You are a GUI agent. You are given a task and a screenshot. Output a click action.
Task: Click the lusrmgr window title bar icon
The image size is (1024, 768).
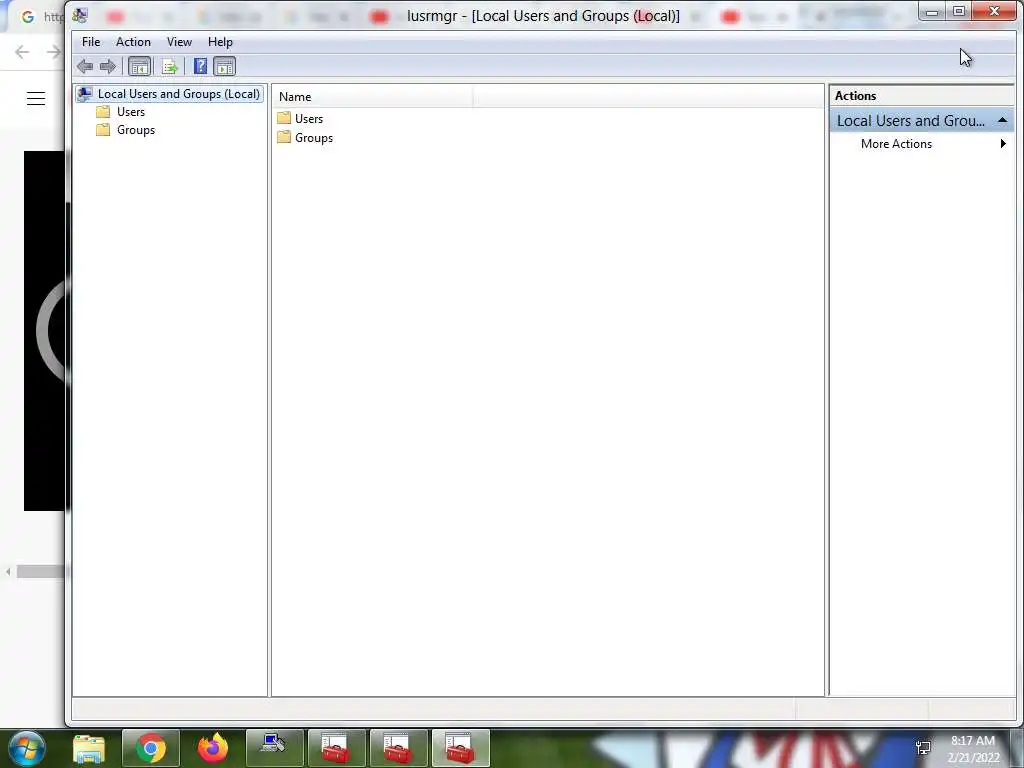(80, 15)
